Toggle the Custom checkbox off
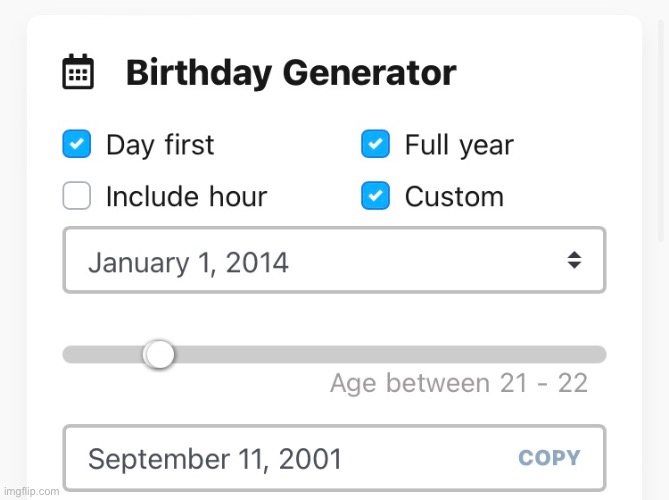 coord(375,195)
